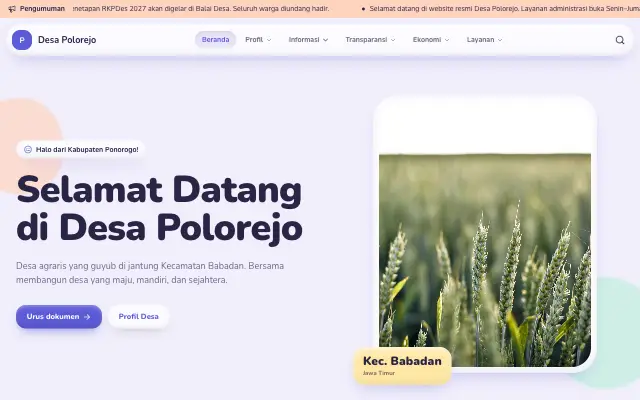640x400 pixels.
Task: Click the Pengumuman announcement label
Action: 42,9
